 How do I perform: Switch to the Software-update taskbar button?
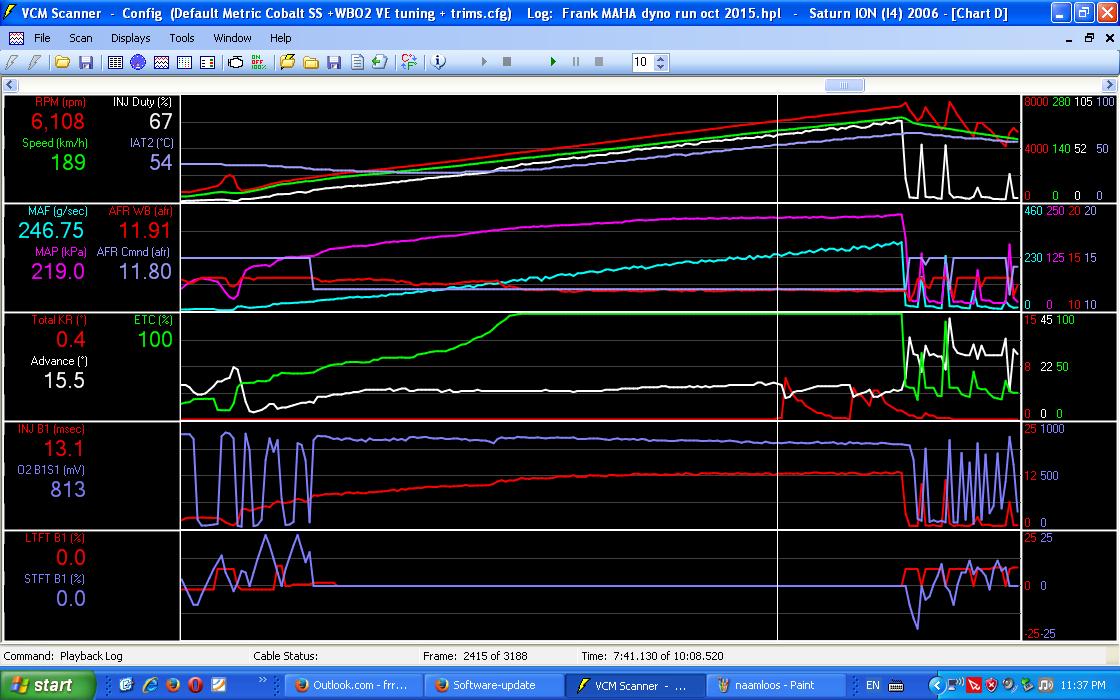494,685
